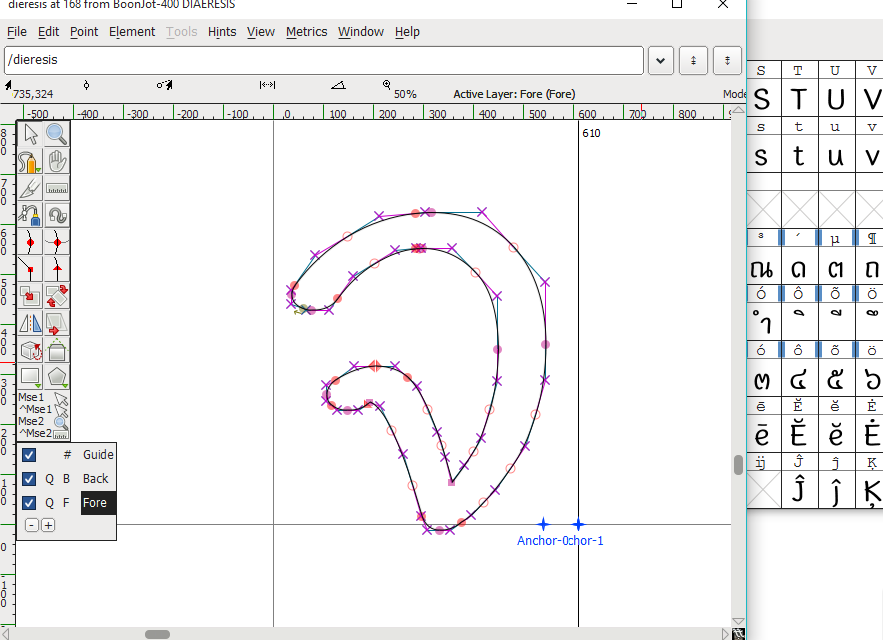
Task: Select the Hand scroll tool
Action: tap(57, 161)
